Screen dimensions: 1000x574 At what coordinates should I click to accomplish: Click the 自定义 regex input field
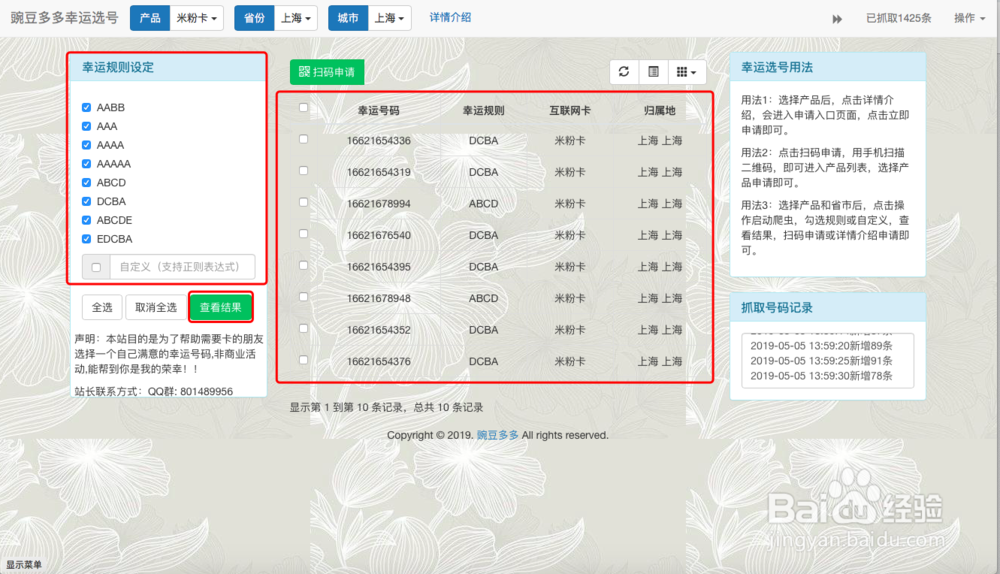(182, 267)
